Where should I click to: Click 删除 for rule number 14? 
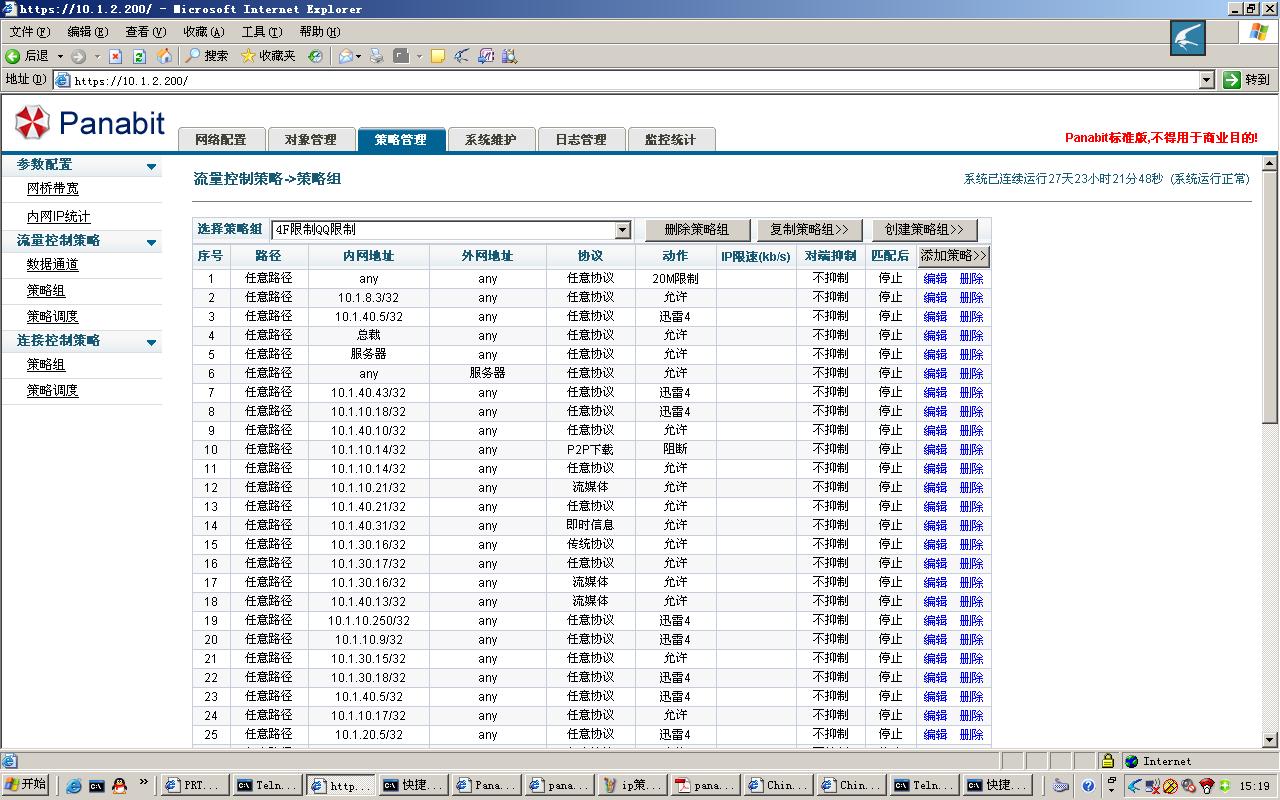[972, 526]
